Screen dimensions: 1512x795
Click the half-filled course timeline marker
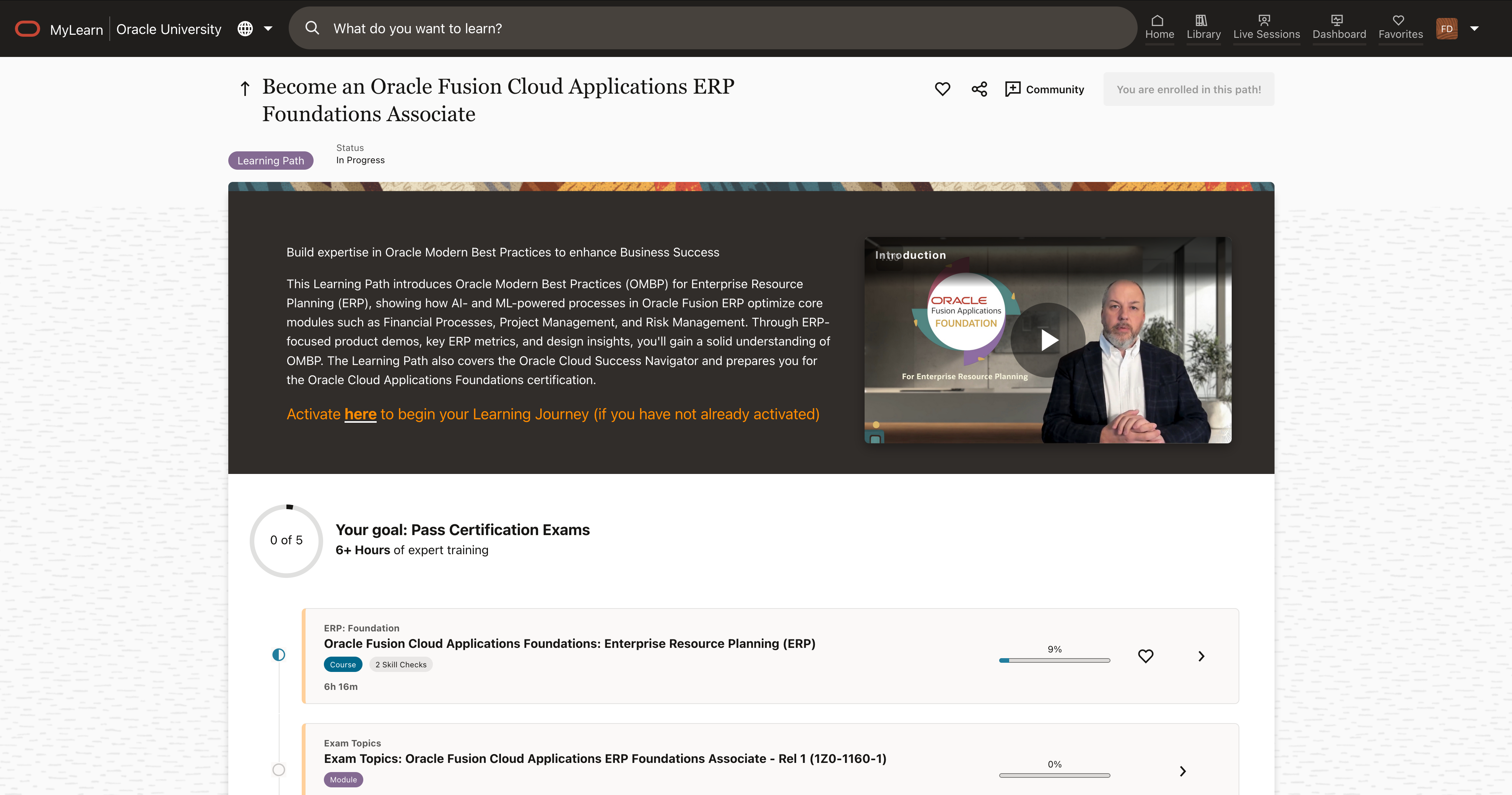click(279, 655)
